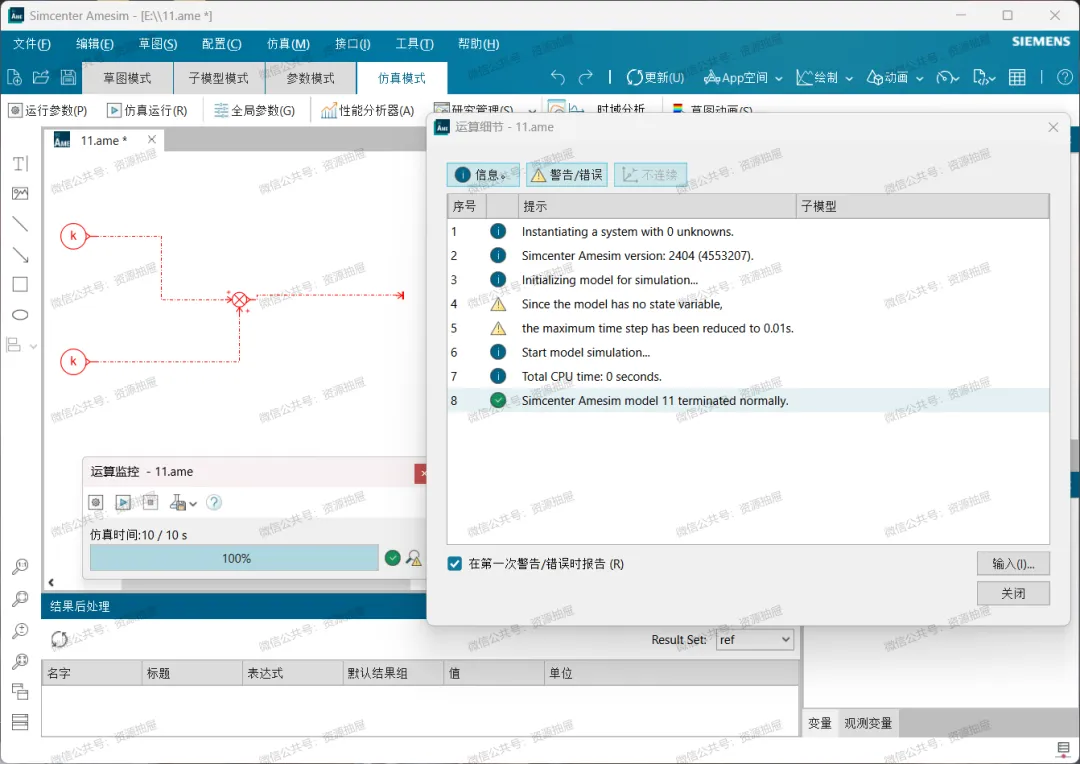The image size is (1080, 764).
Task: Click 仿真运行(R) button
Action: [x=147, y=110]
